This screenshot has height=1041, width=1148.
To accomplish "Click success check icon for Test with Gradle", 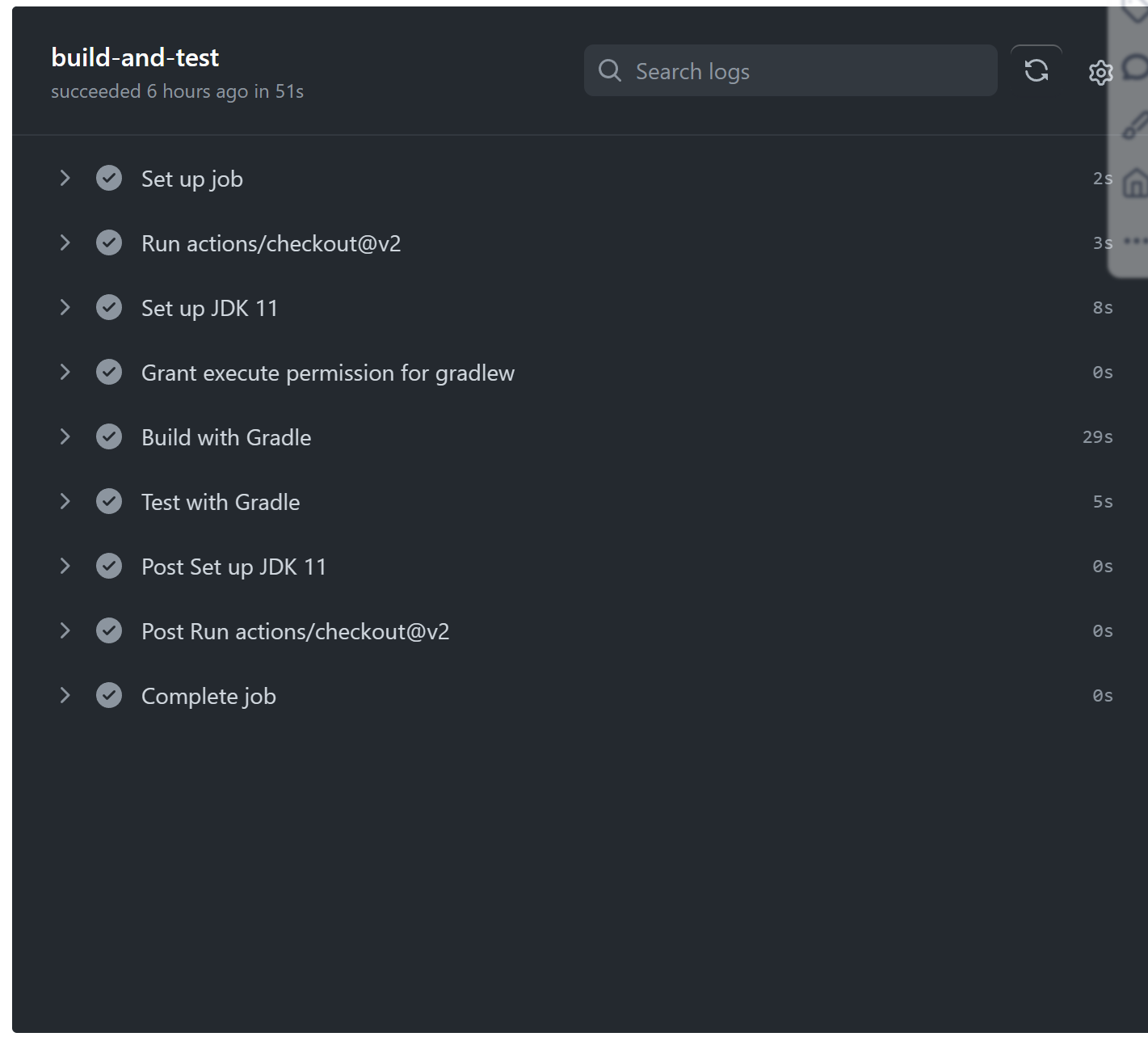I will [109, 502].
